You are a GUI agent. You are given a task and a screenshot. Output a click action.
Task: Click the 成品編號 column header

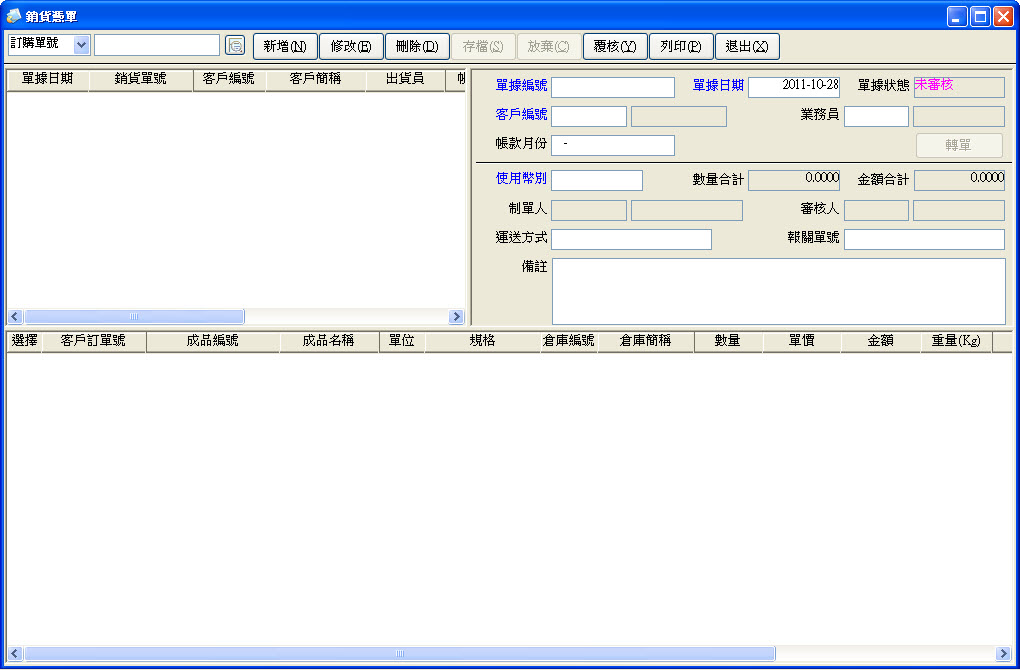point(213,341)
